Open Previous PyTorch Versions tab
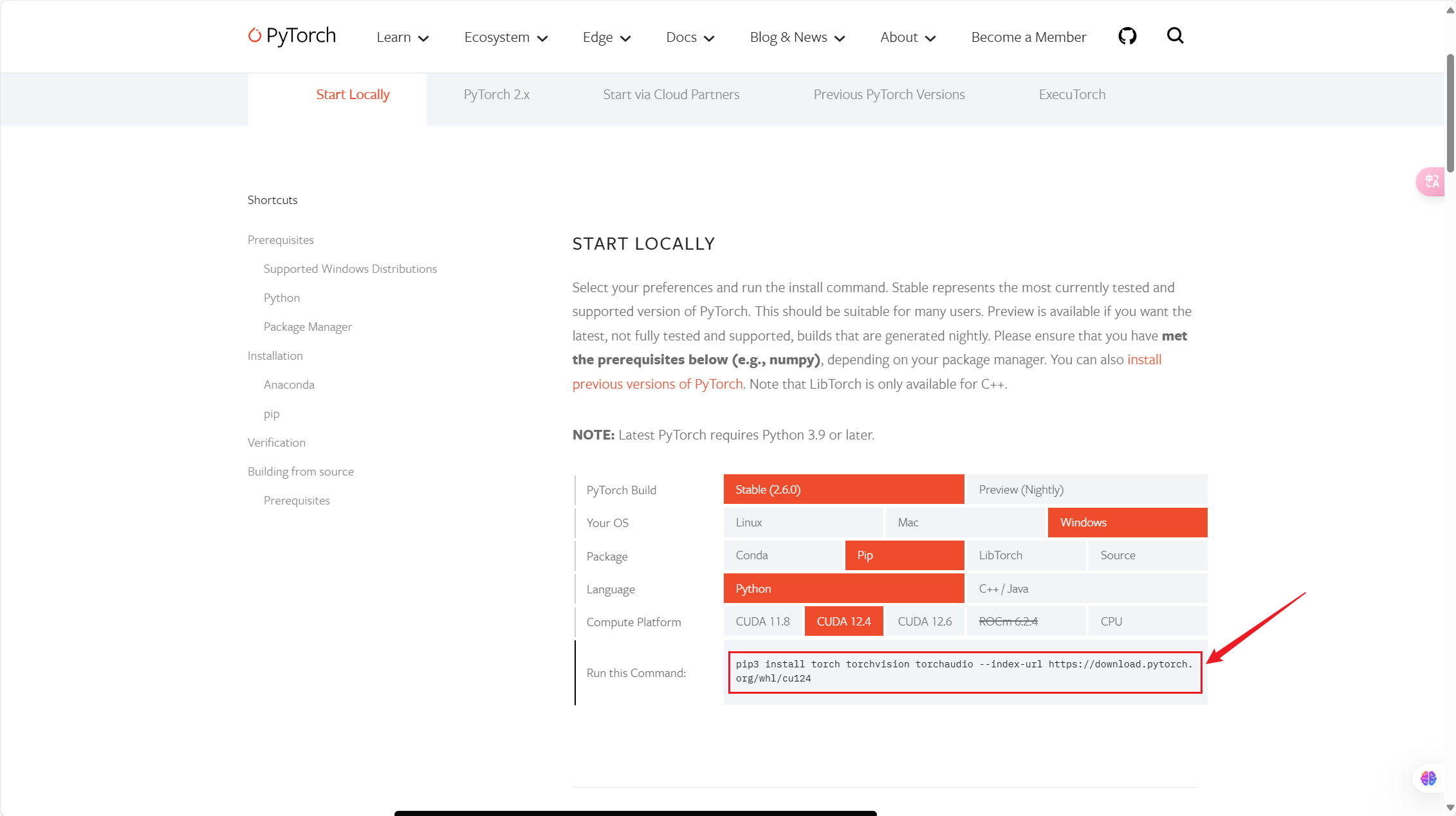 889,95
